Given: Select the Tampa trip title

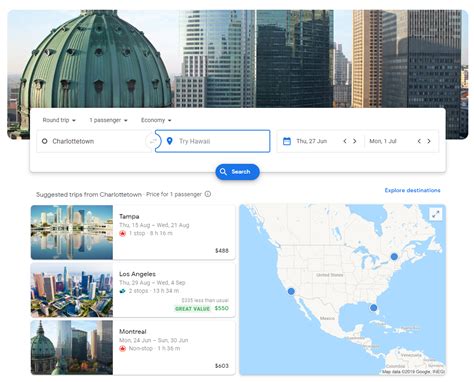Looking at the screenshot, I should [x=129, y=216].
